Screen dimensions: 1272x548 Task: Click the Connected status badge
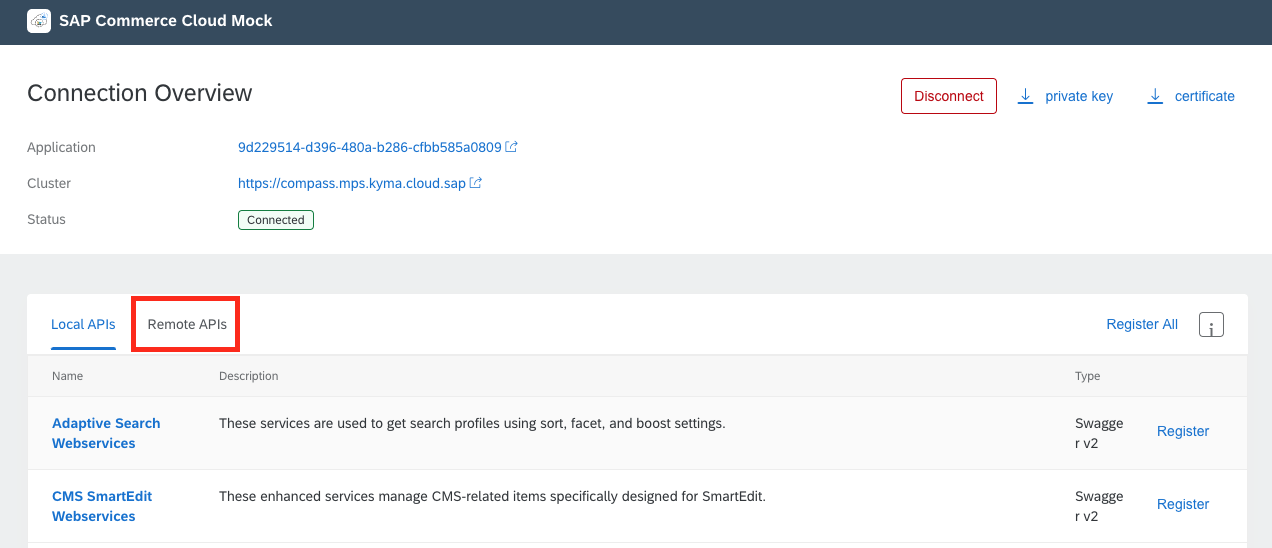(x=276, y=220)
